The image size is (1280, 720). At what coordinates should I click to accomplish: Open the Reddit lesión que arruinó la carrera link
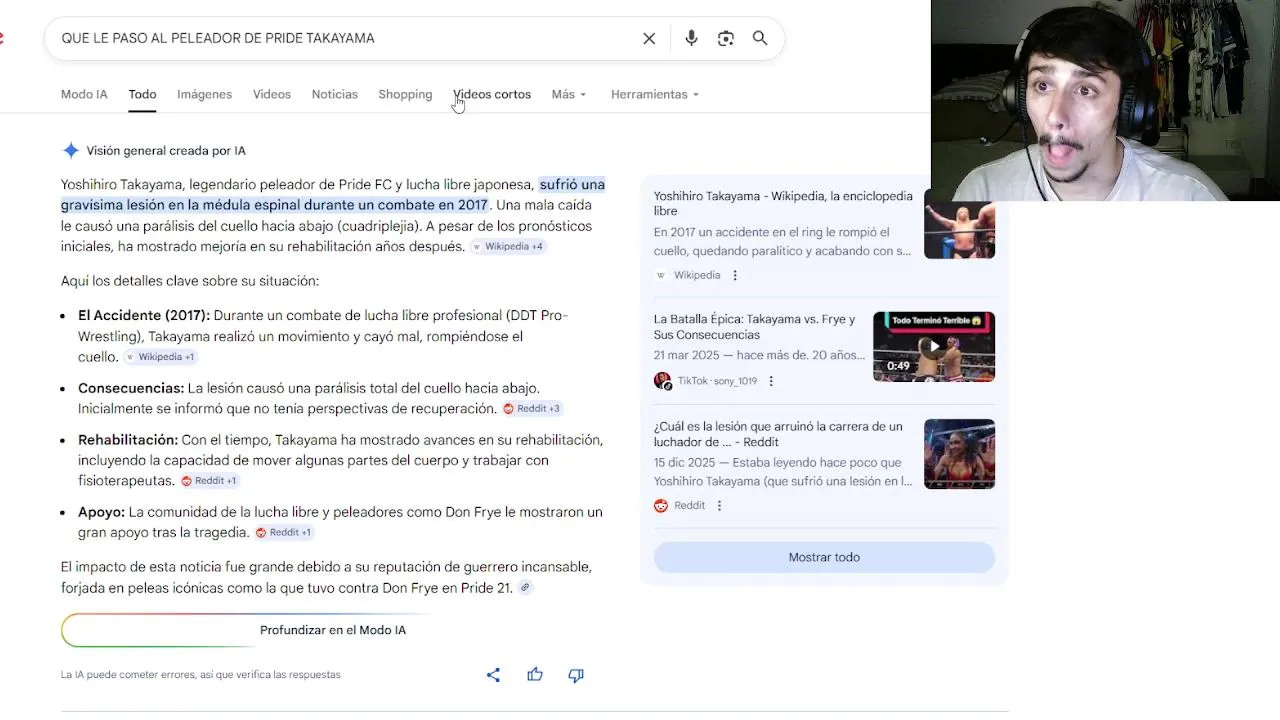tap(778, 434)
